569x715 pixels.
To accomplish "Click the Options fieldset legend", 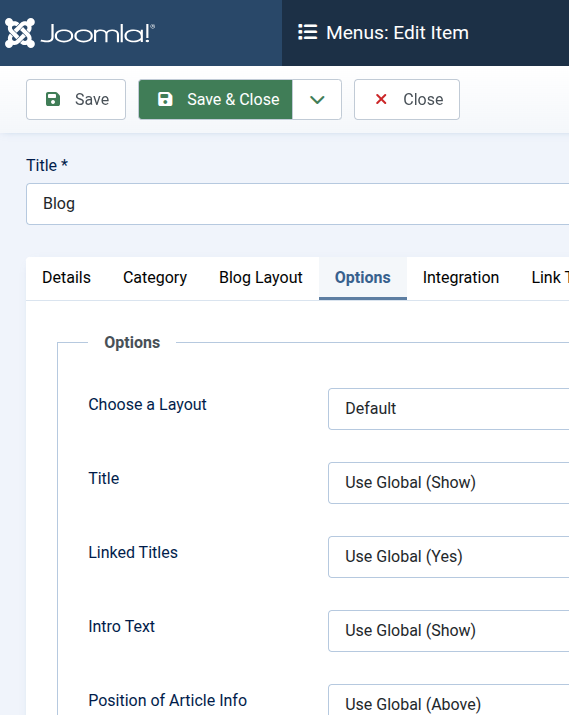I will 132,342.
